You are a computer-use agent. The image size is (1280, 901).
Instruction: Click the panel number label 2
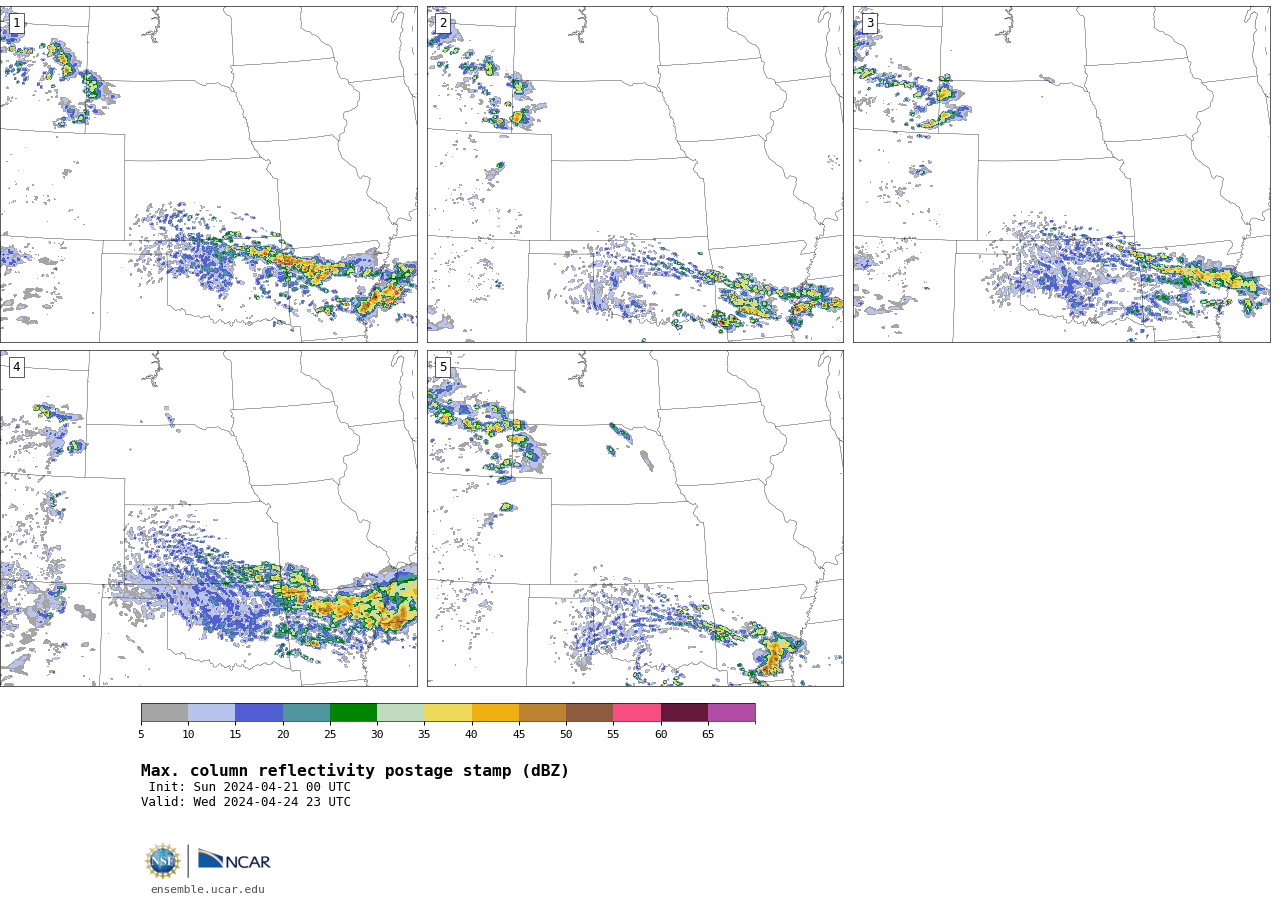pos(443,23)
